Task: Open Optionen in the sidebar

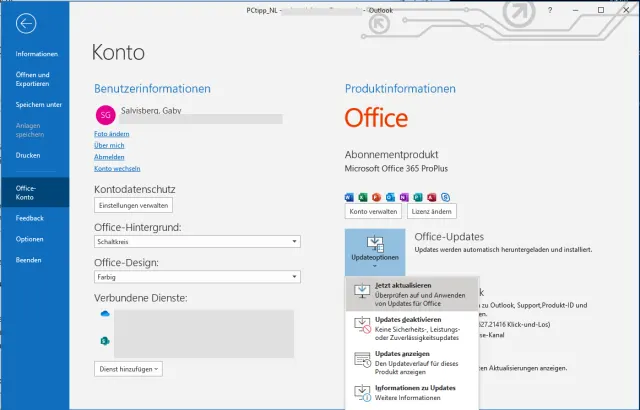Action: pos(29,239)
